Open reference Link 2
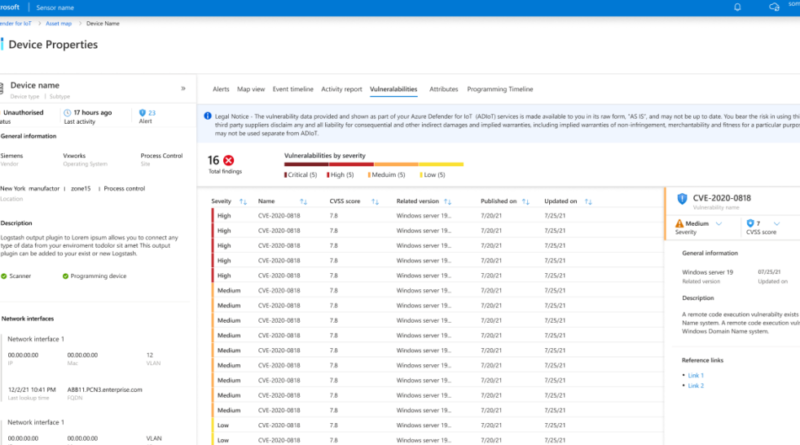Image resolution: width=800 pixels, height=445 pixels. (696, 386)
